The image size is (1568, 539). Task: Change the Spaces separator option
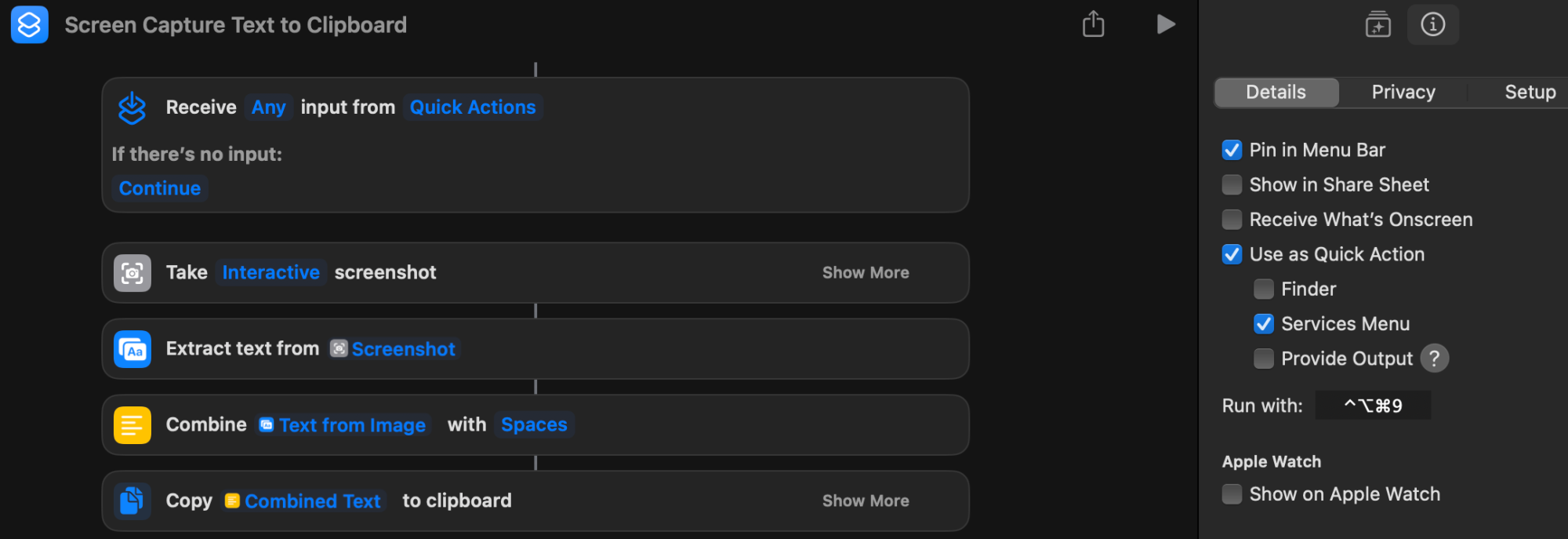coord(534,425)
